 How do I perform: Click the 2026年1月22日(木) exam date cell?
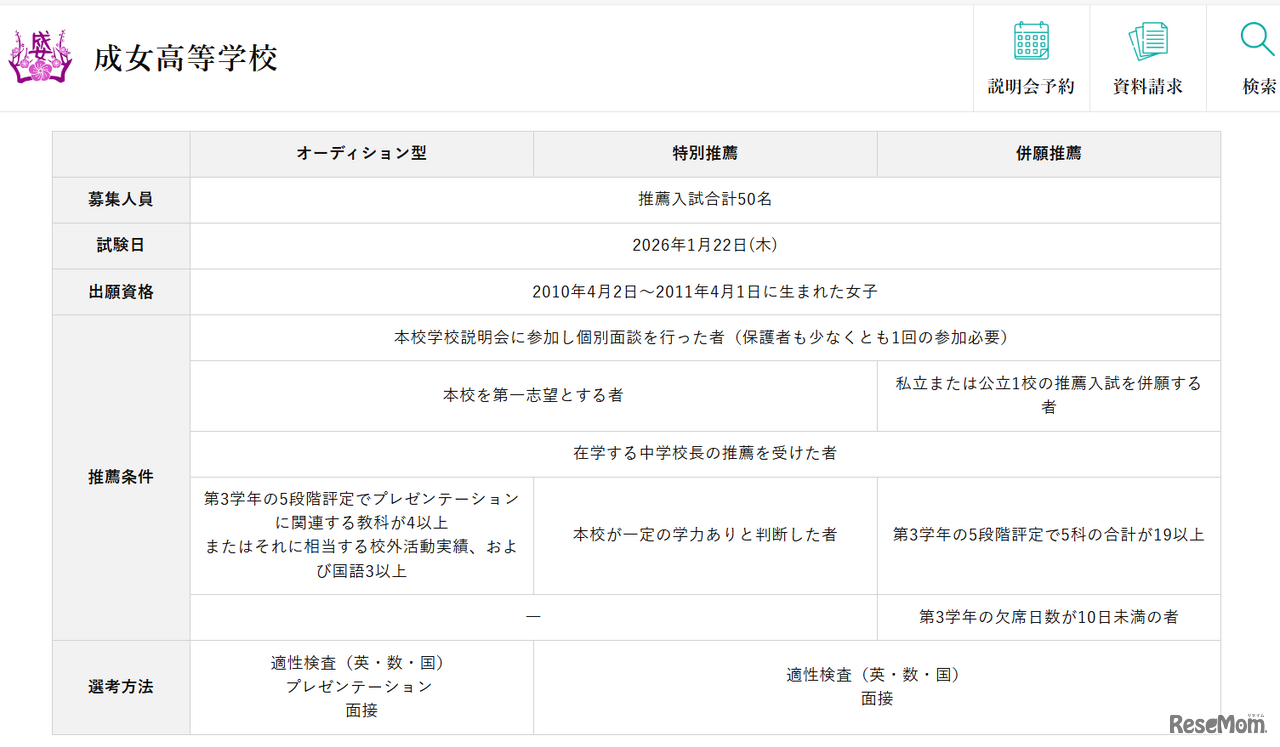pos(704,245)
